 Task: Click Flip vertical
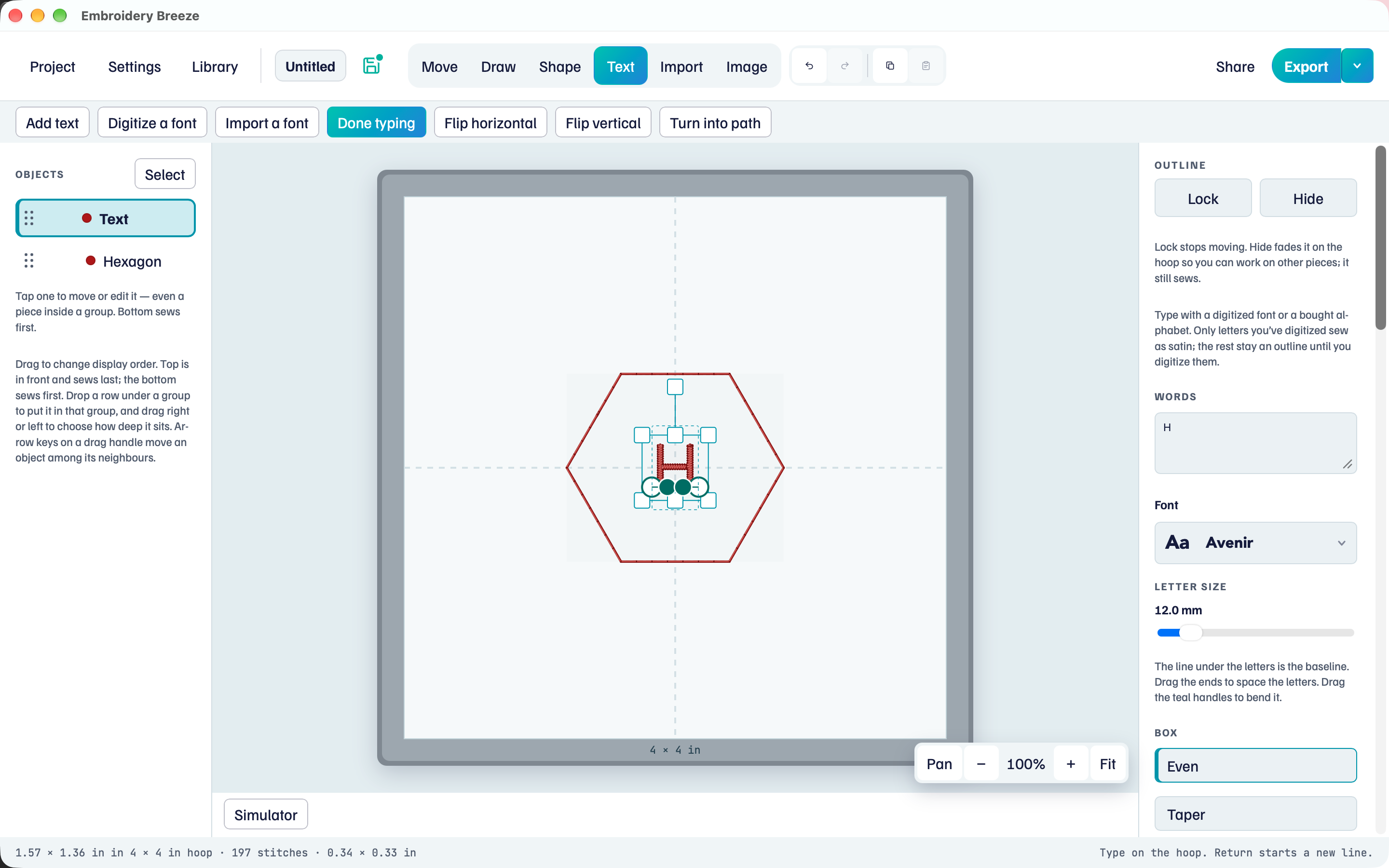pos(603,122)
